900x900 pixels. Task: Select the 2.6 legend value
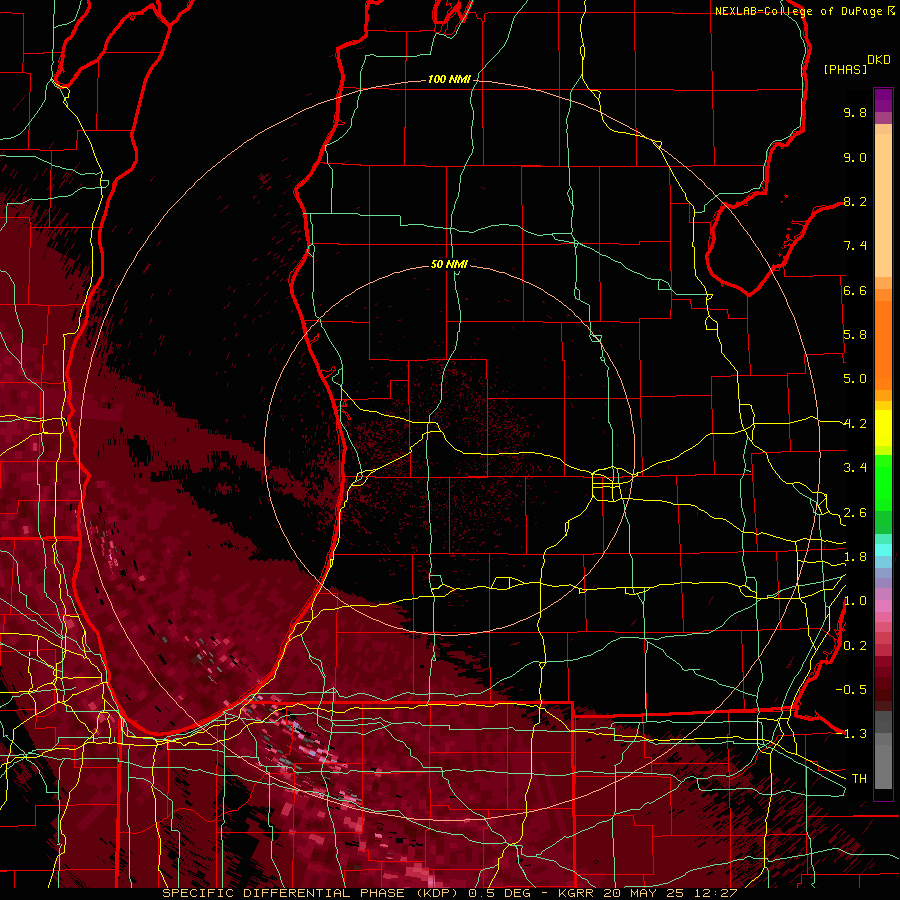tap(855, 513)
